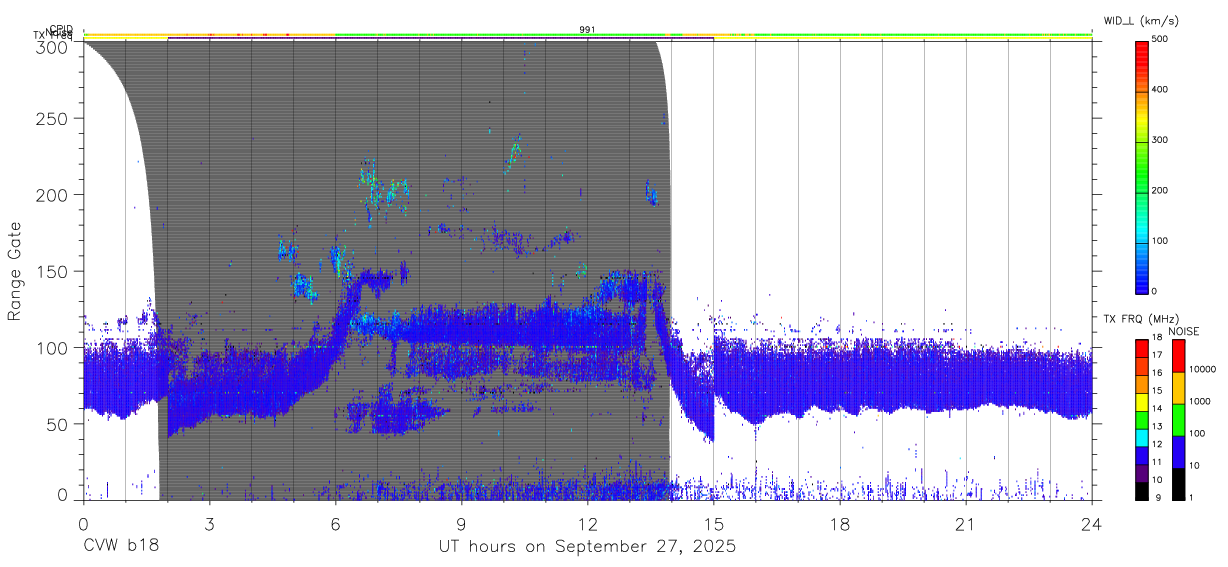Click the 6 hour tick on the UT axis

coord(335,523)
